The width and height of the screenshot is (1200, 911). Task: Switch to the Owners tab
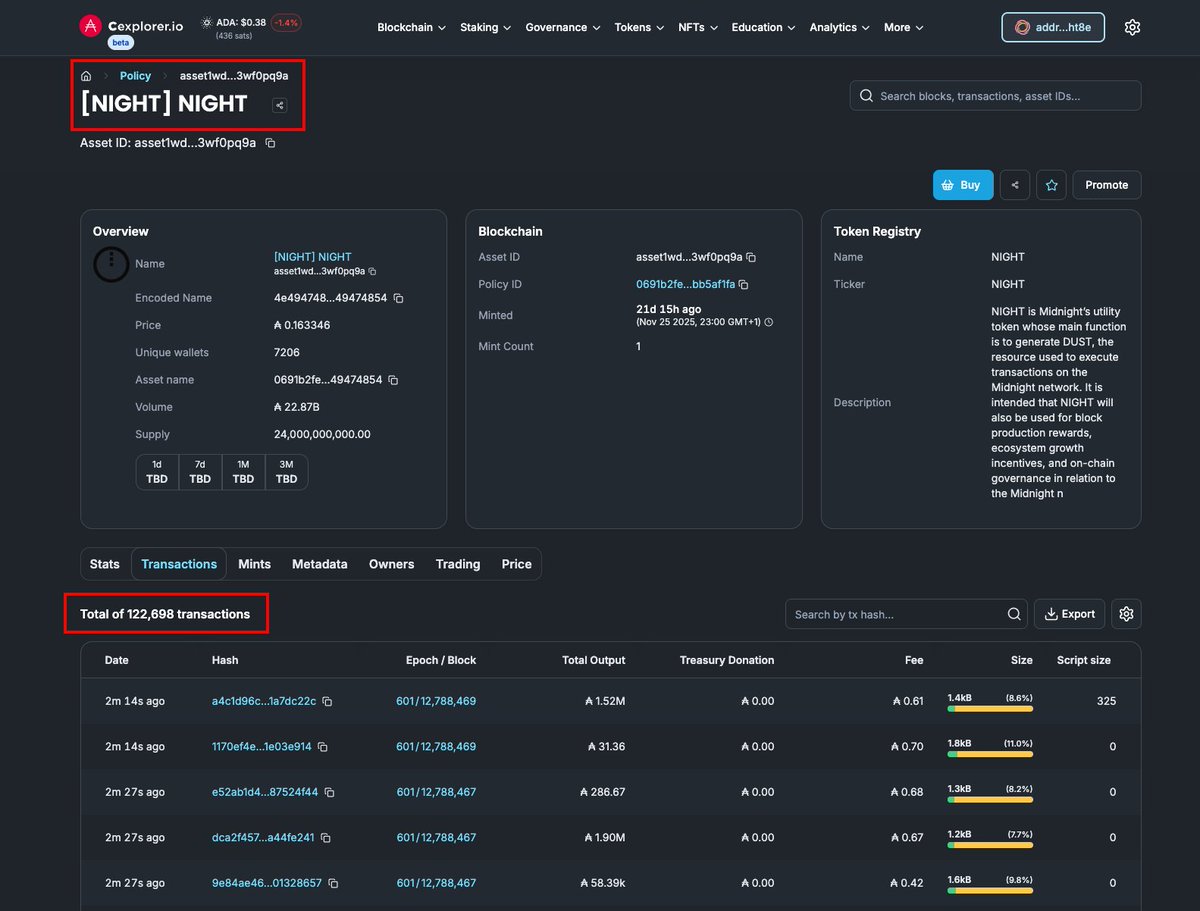(391, 563)
